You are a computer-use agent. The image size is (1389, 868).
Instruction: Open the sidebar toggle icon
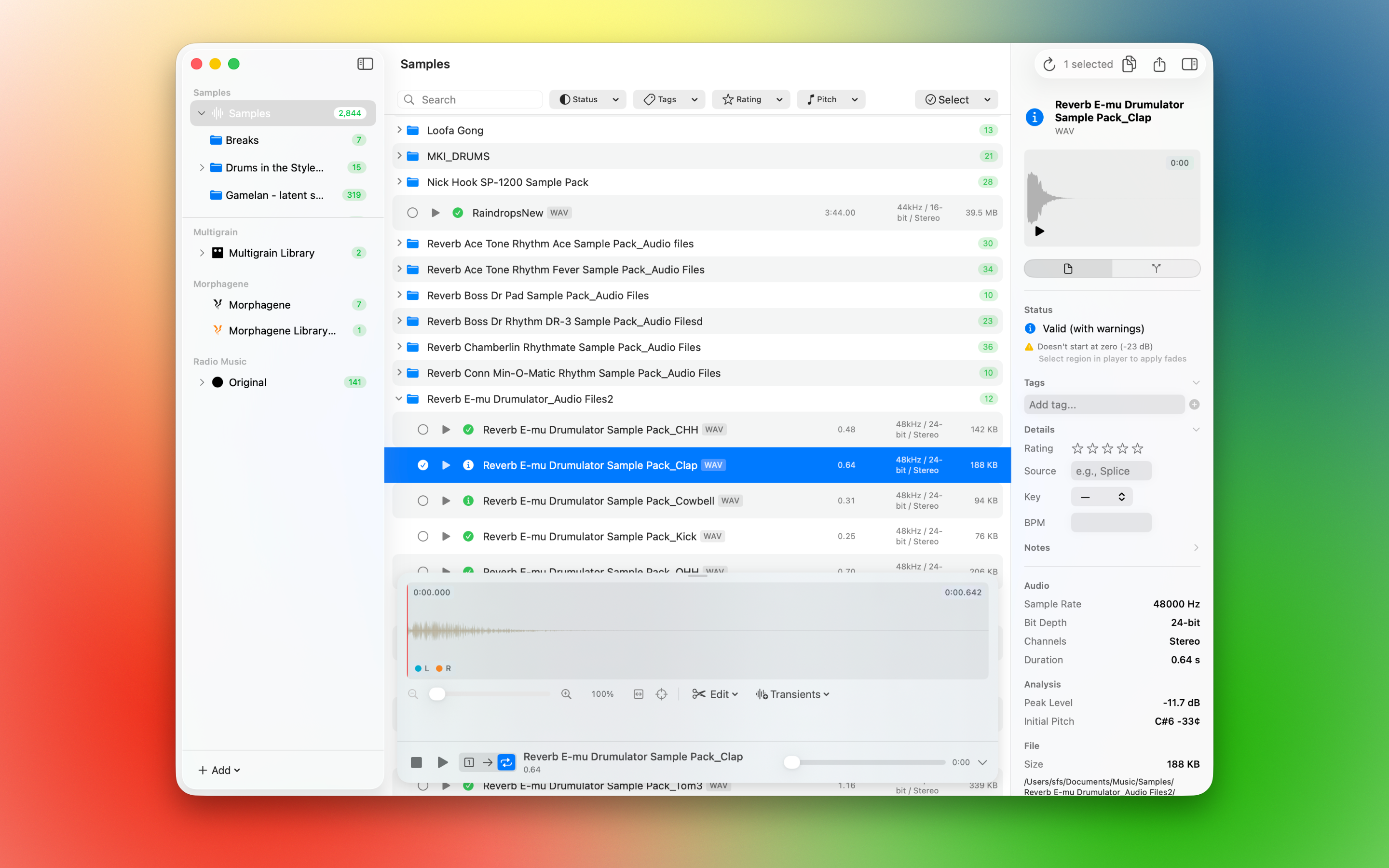[365, 64]
